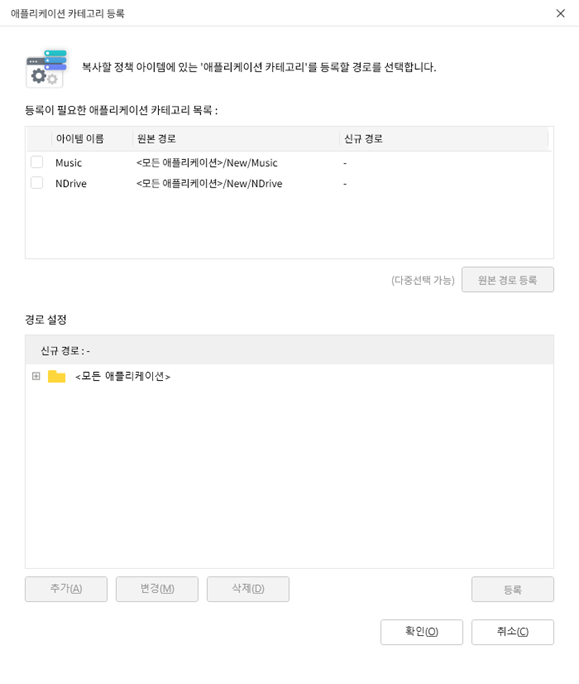Check the Music row checkbox
The height and width of the screenshot is (684, 579).
(37, 162)
